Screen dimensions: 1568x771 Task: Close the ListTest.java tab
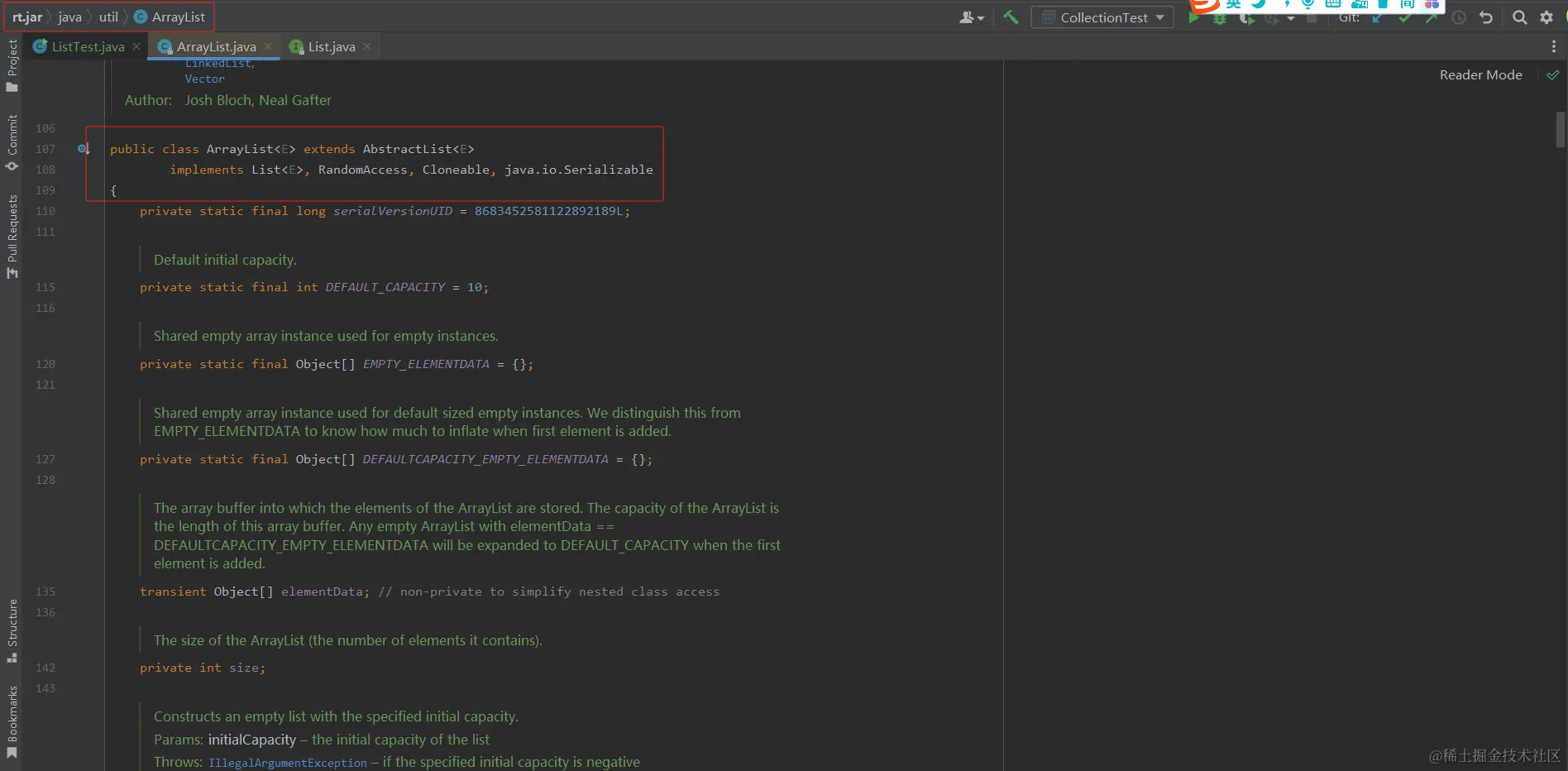[x=136, y=47]
